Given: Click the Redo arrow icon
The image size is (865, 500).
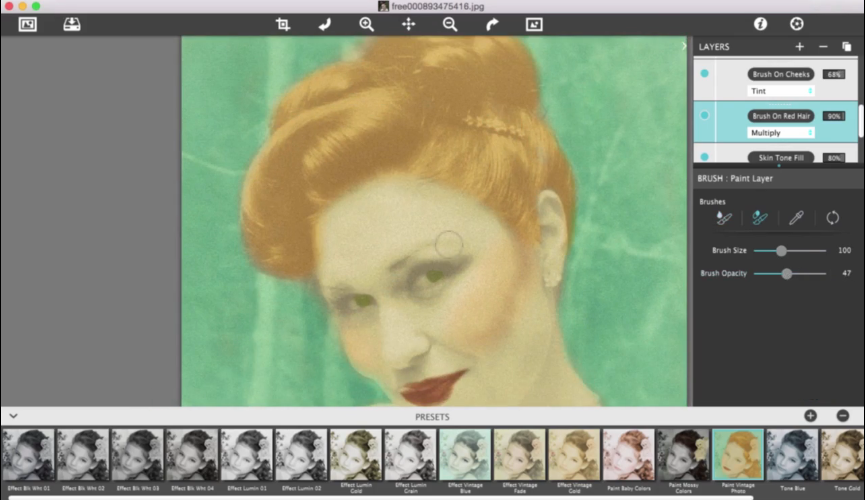Looking at the screenshot, I should (x=492, y=24).
